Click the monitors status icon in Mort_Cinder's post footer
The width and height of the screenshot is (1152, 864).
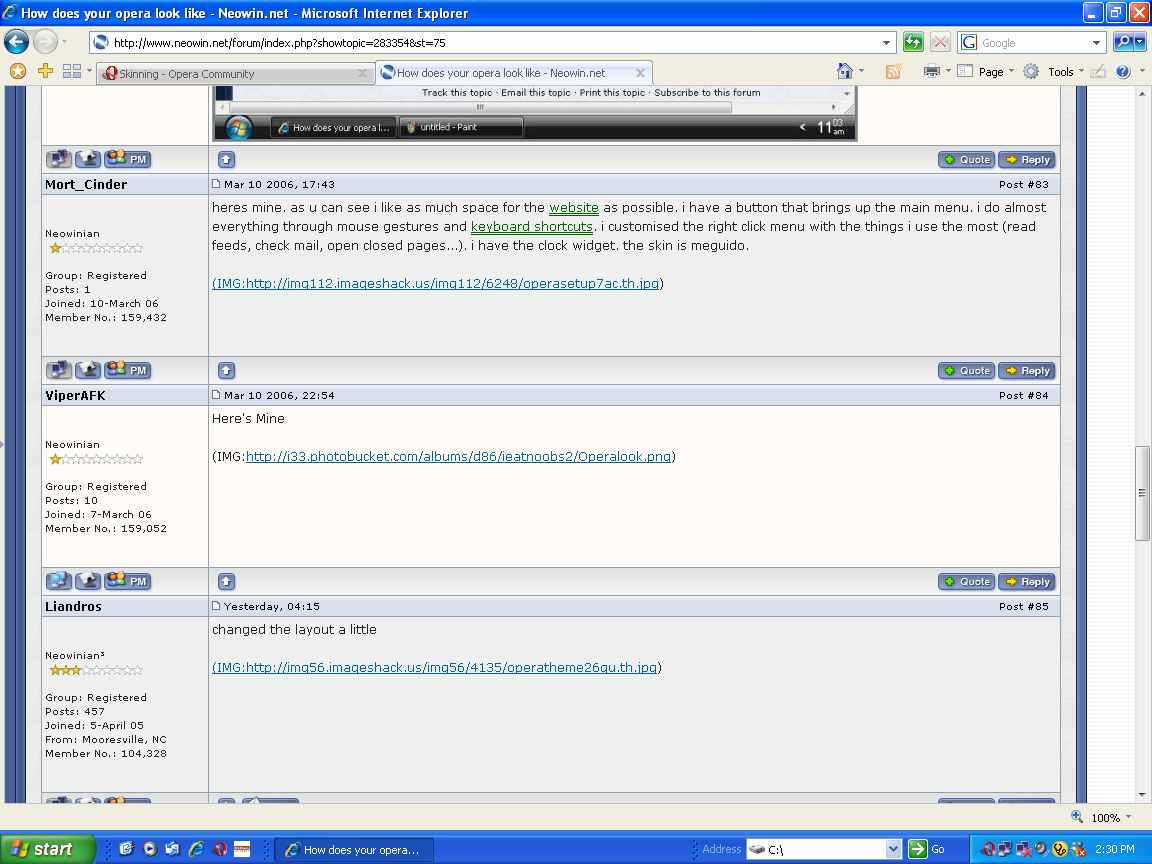click(x=59, y=370)
